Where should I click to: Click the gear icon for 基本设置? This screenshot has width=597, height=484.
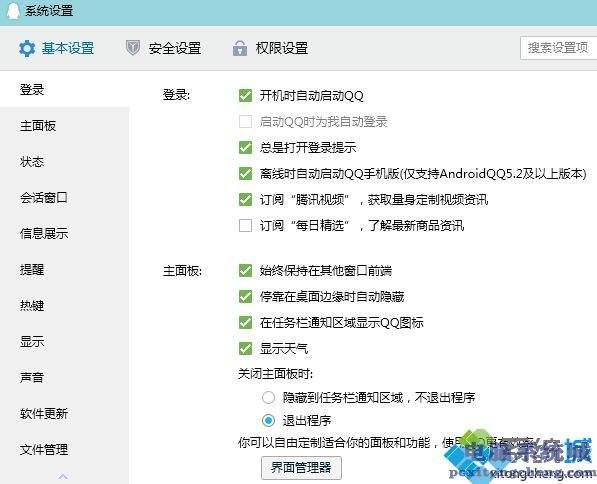pos(27,49)
